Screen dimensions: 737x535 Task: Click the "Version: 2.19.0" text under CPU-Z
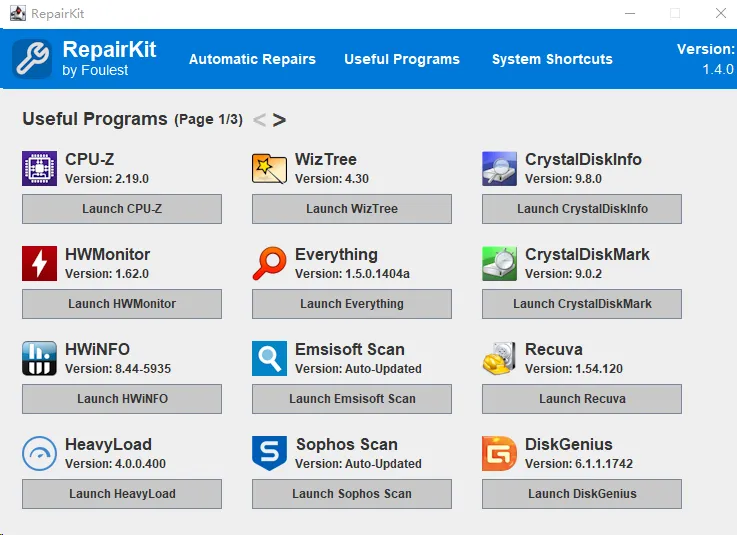(107, 179)
